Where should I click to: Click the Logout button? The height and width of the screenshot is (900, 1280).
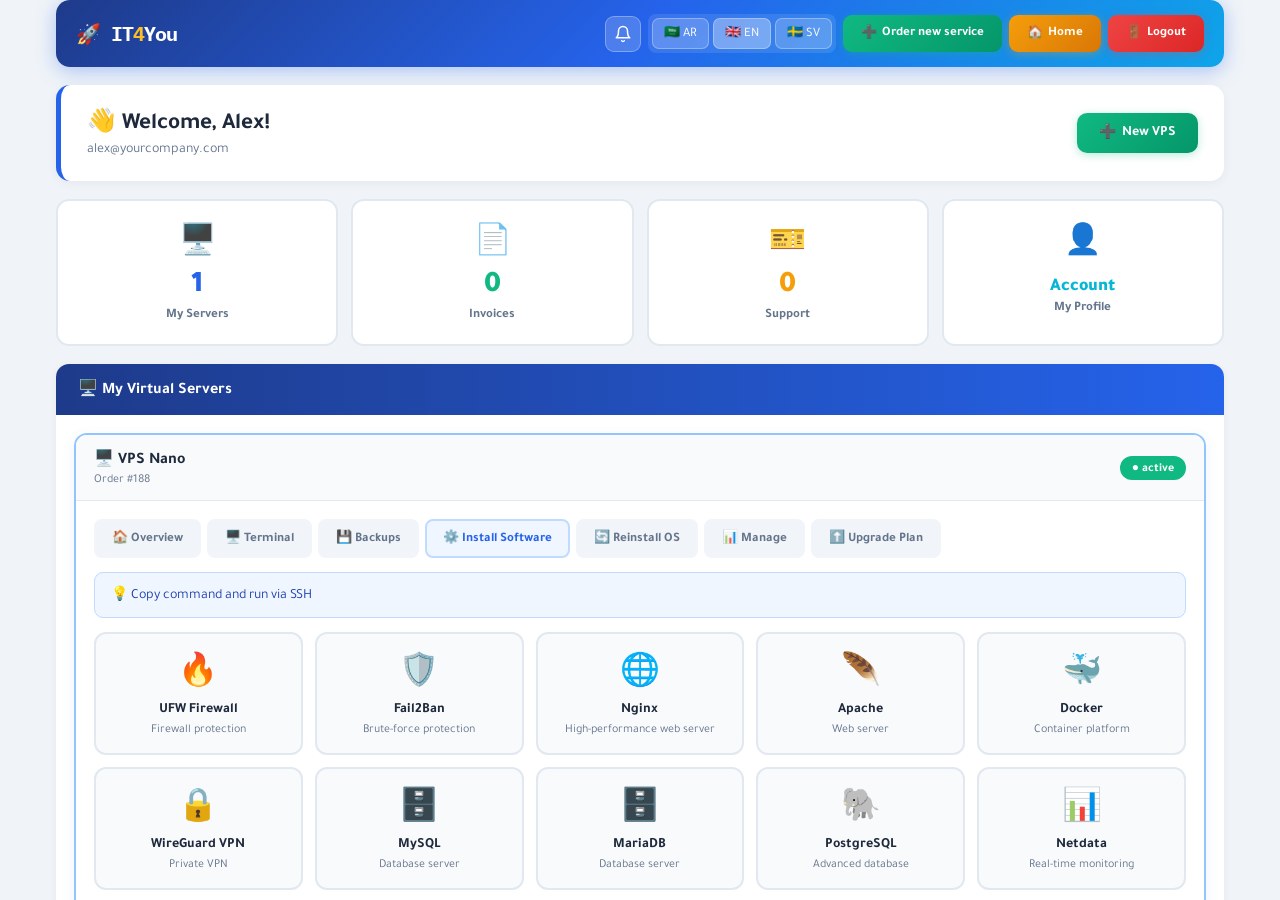[1156, 33]
